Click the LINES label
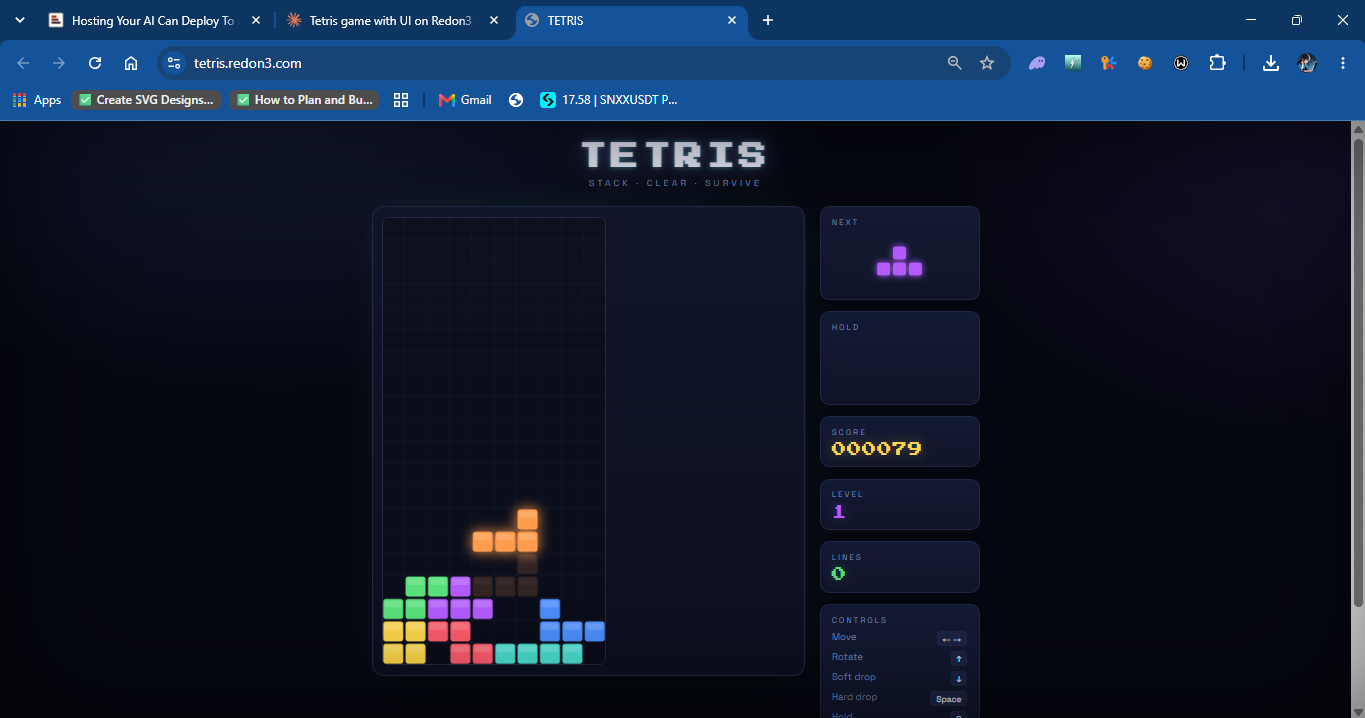Viewport: 1365px width, 718px height. point(846,557)
